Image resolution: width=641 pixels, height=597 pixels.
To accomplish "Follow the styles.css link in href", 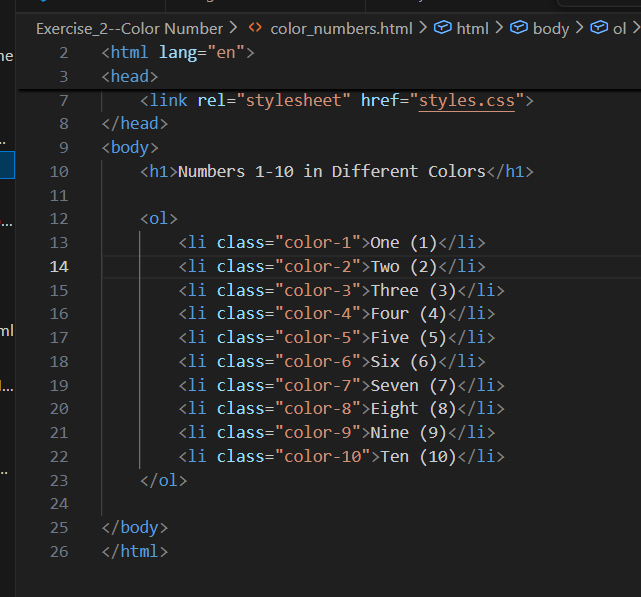I will point(466,100).
